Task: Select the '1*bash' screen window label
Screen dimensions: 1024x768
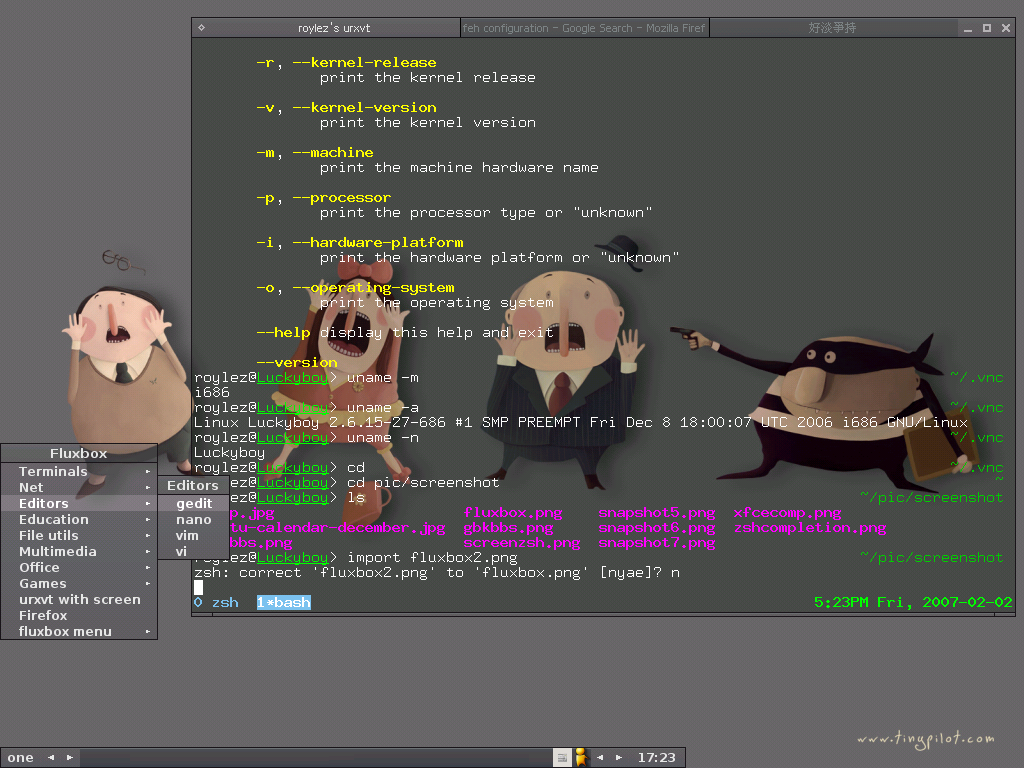Action: coord(283,602)
